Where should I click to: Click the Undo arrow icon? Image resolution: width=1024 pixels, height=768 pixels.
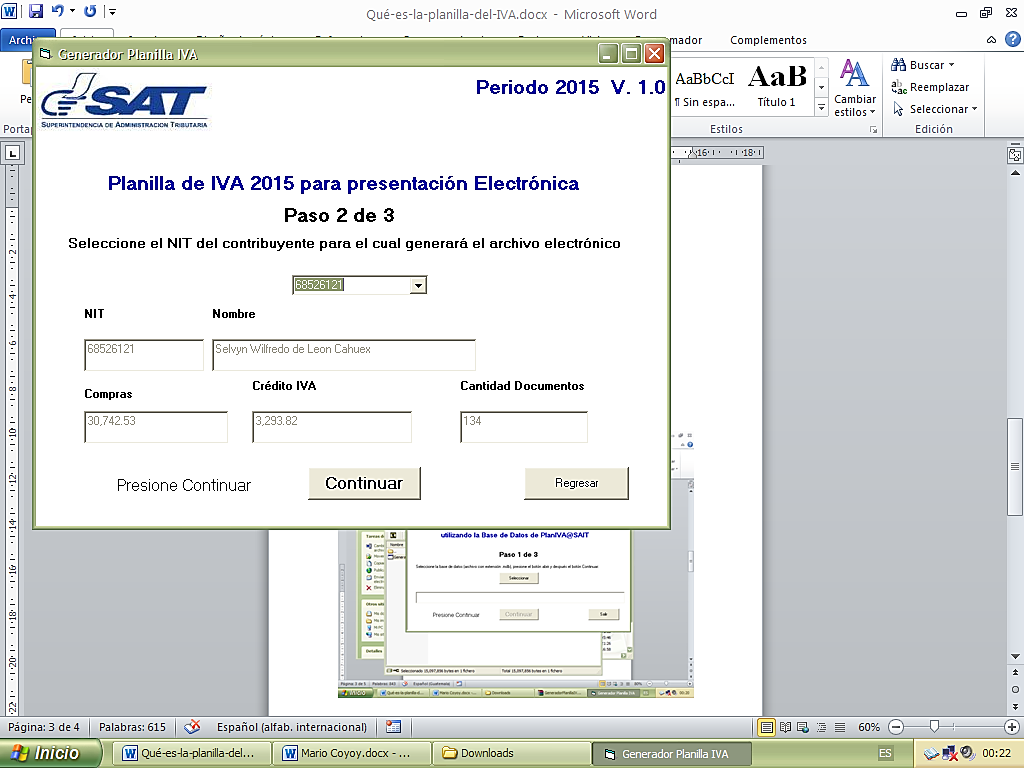coord(57,11)
